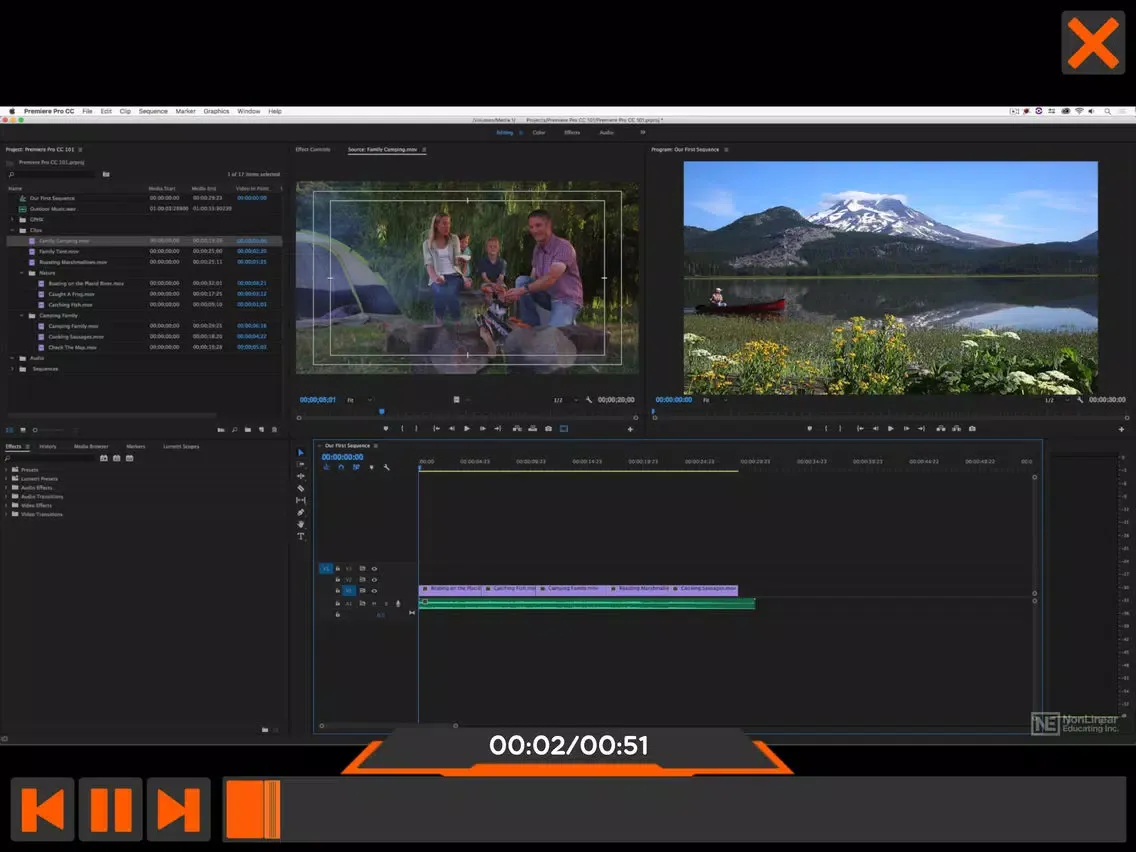Toggle Linked Selection in the timeline
The width and height of the screenshot is (1136, 852).
point(356,467)
